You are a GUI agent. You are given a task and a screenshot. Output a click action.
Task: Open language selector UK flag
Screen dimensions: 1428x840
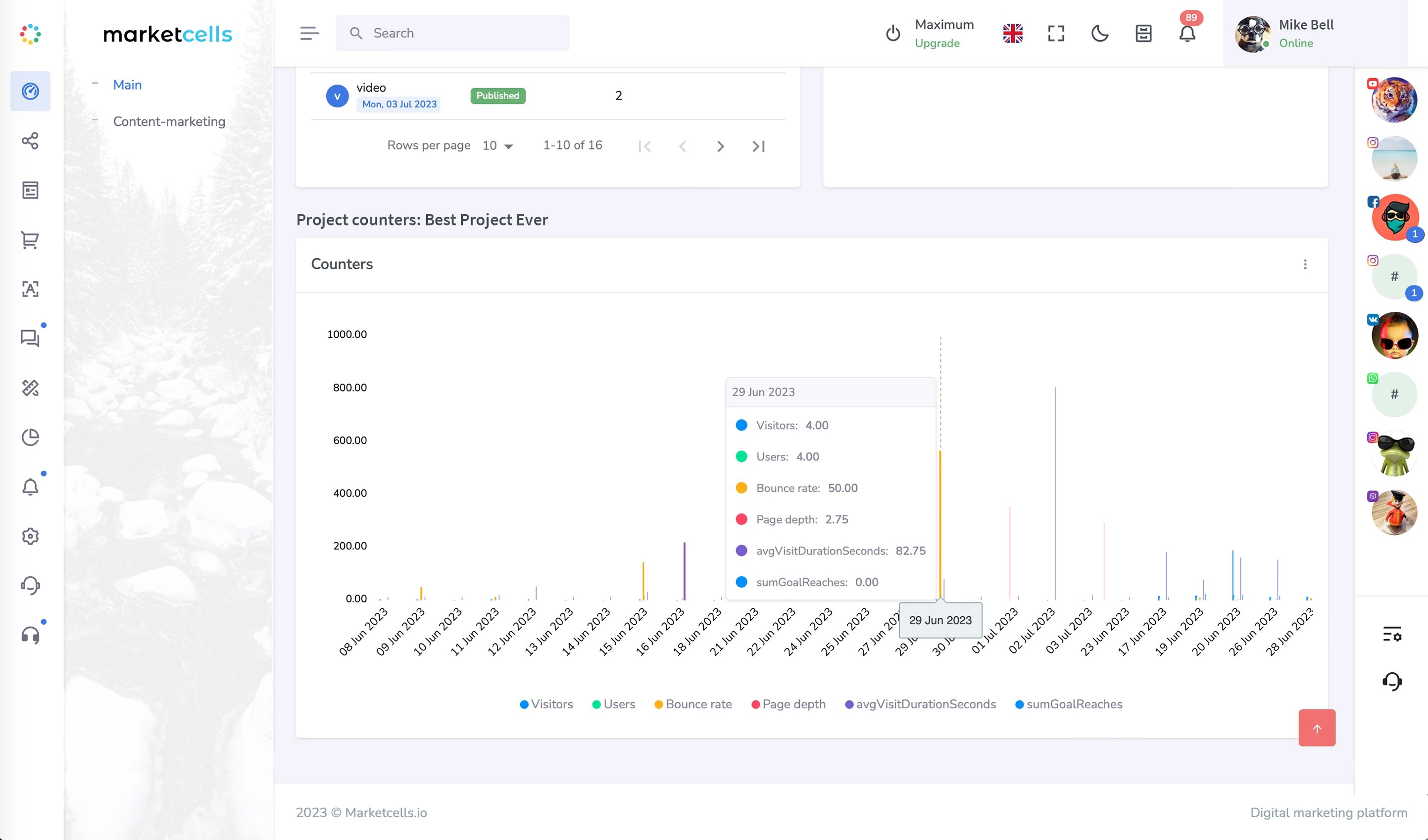1013,34
